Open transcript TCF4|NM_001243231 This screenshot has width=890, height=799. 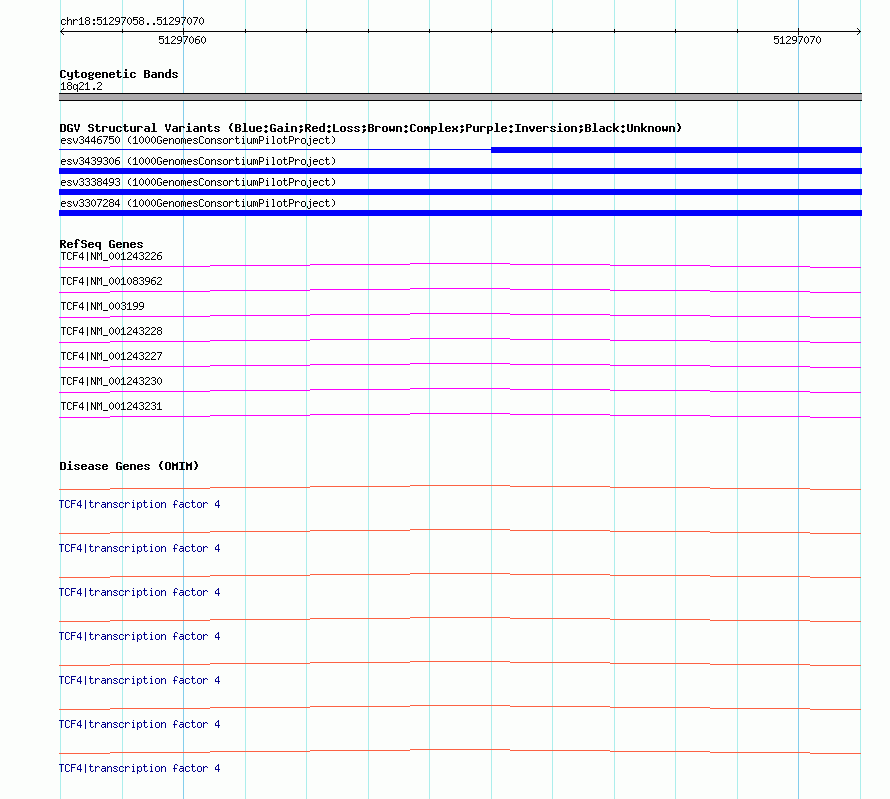tap(111, 406)
